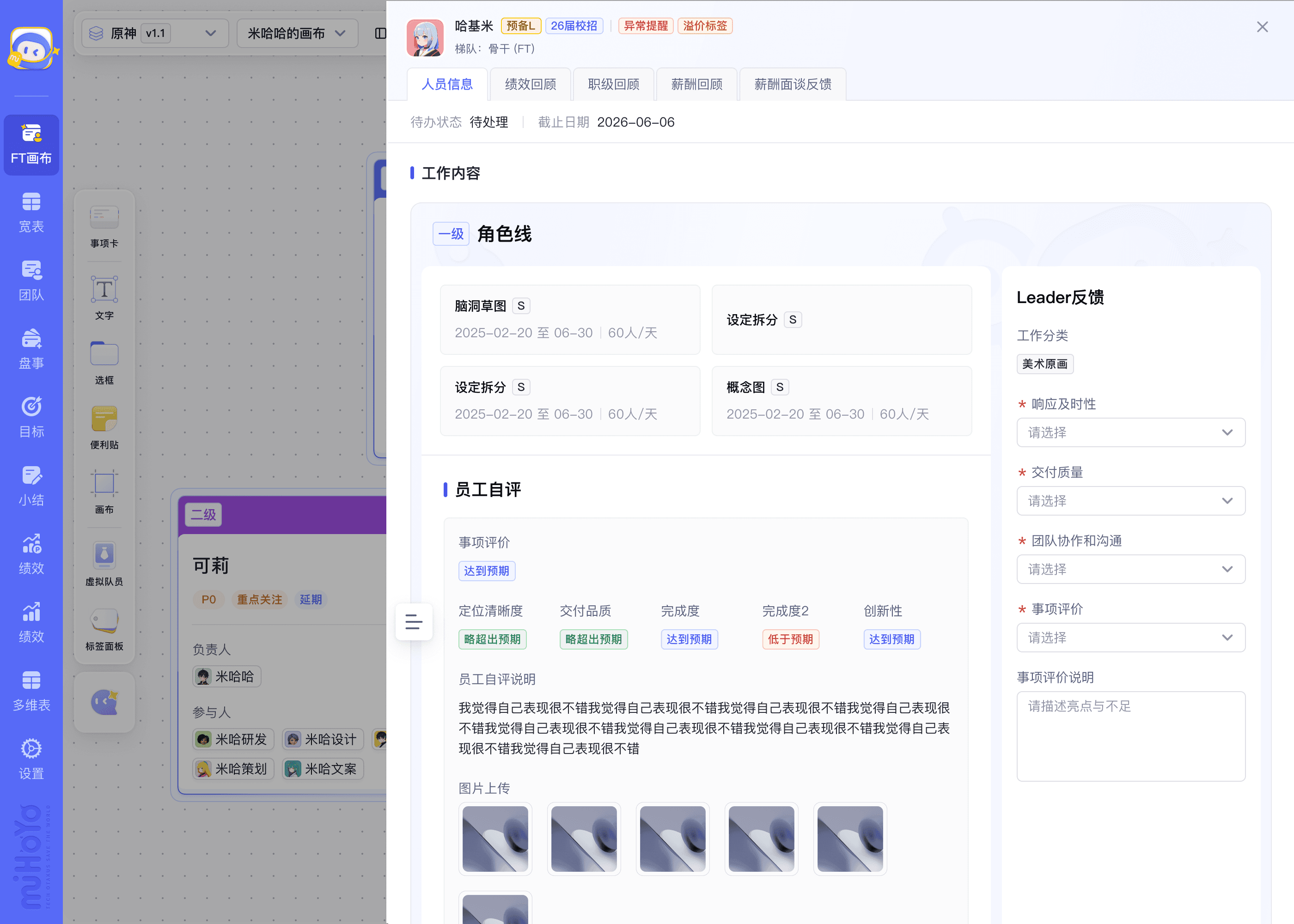Click the outline menu icon on drawer edge
1294x924 pixels.
[414, 621]
